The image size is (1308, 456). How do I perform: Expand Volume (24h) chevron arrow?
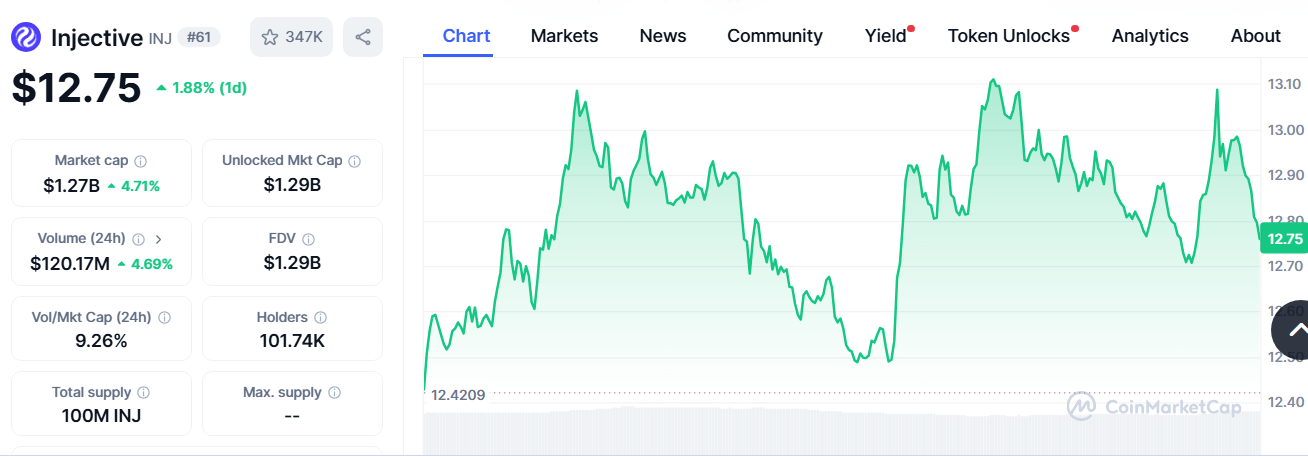pos(158,239)
